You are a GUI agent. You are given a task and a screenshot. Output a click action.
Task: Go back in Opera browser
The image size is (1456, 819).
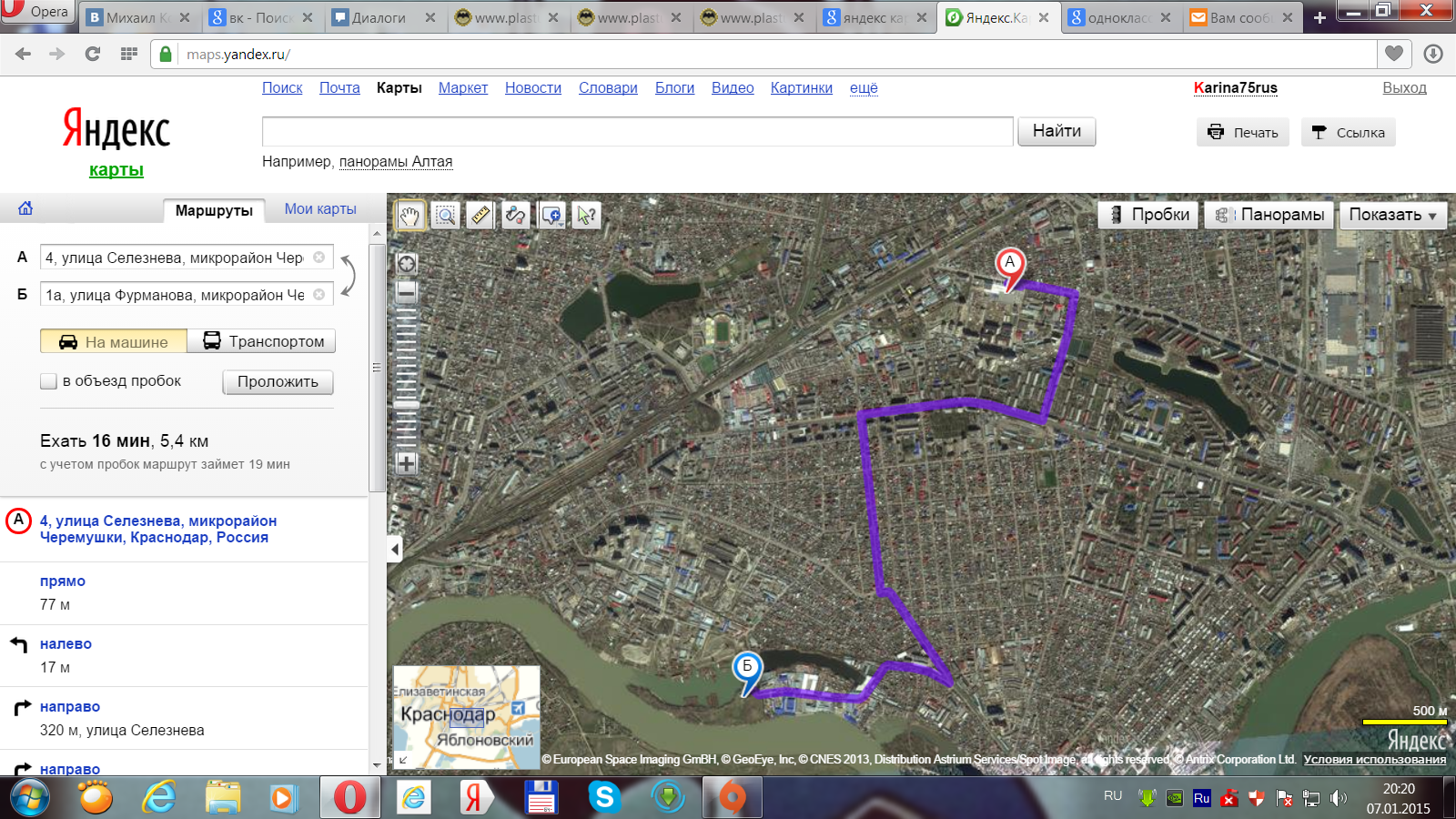click(x=23, y=55)
